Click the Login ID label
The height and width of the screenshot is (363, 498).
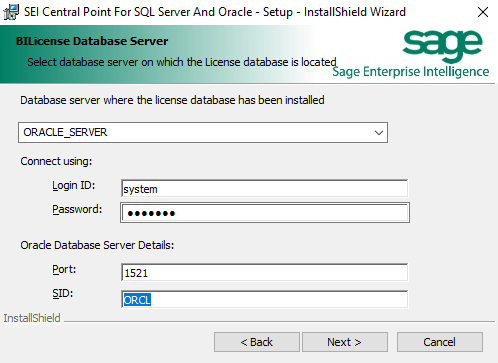tap(74, 185)
